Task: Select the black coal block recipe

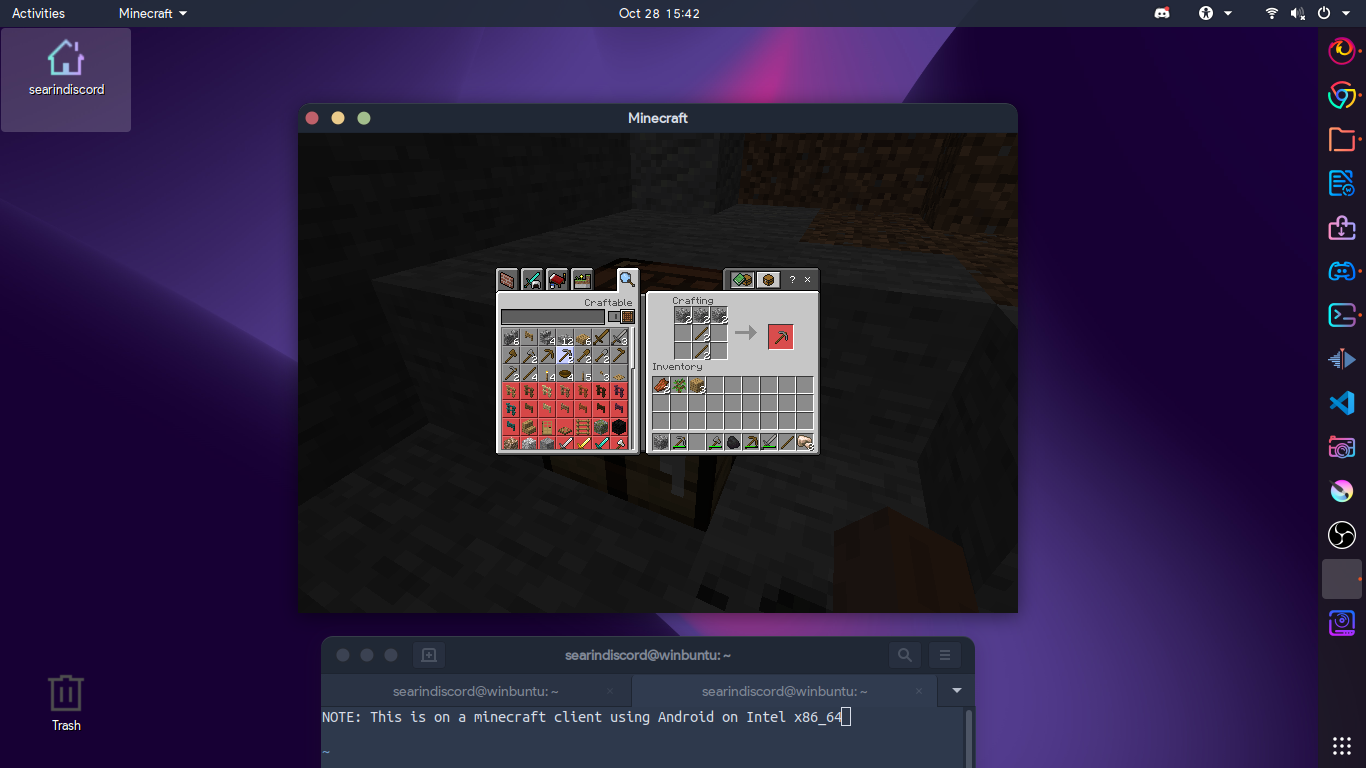Action: point(619,427)
